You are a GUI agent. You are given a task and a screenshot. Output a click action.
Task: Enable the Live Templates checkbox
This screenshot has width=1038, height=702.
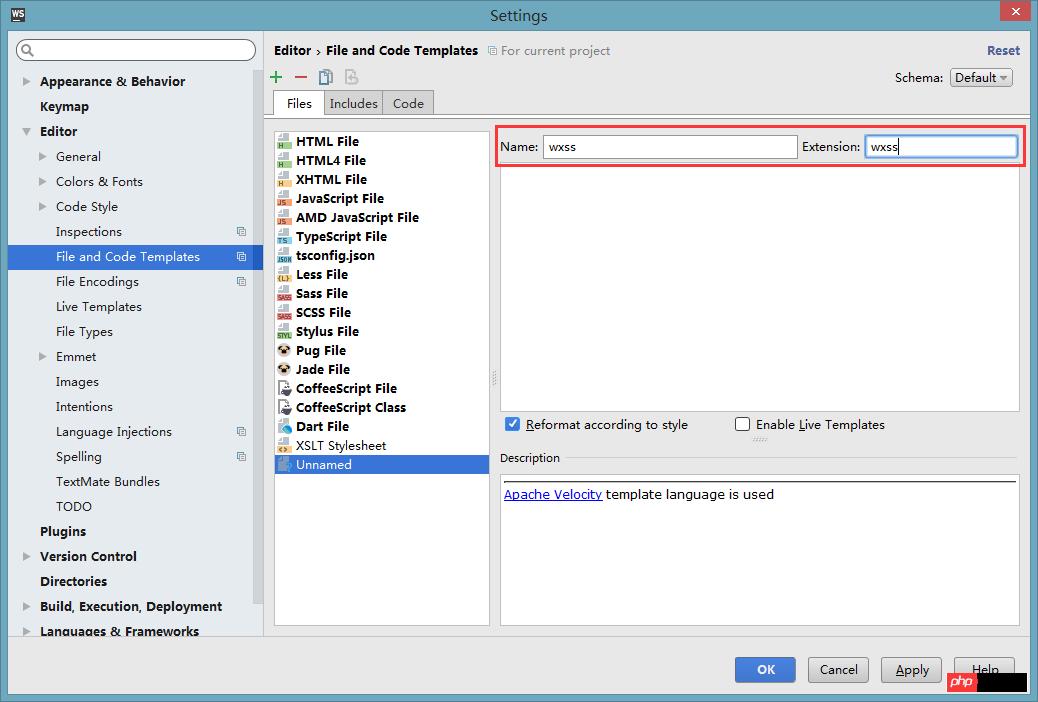(742, 424)
